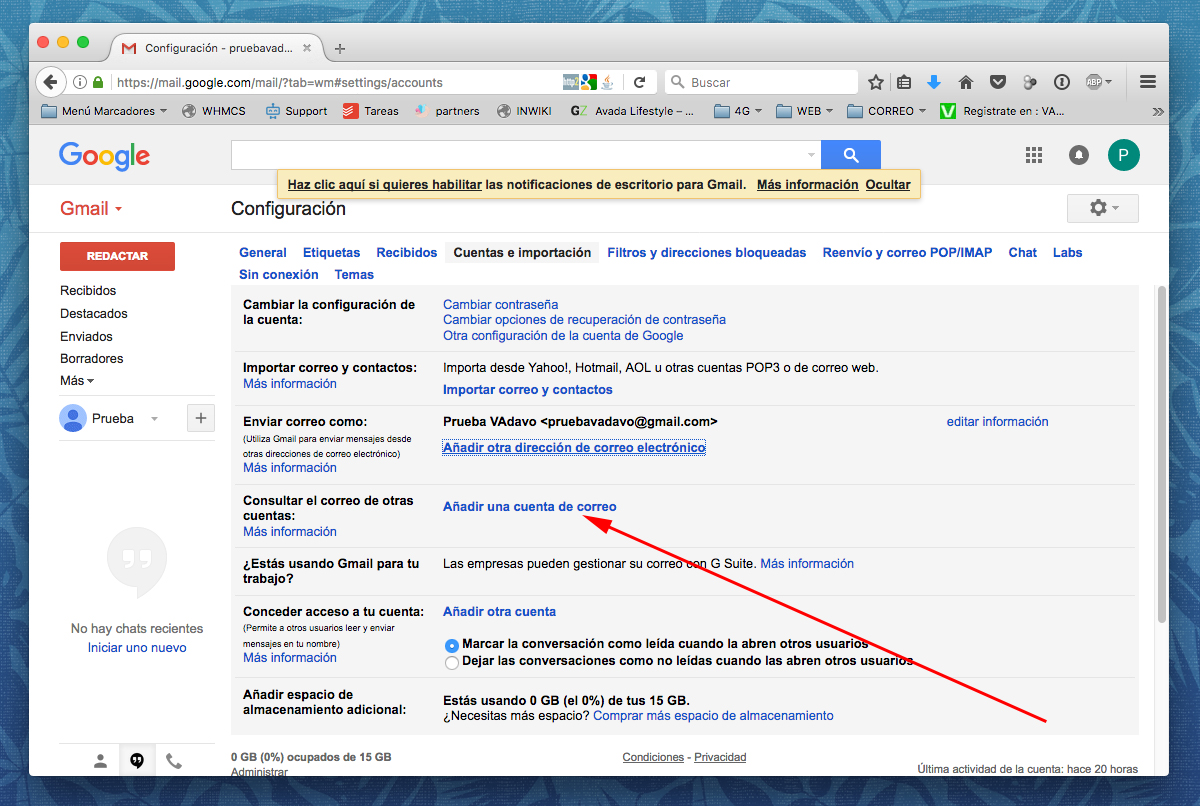
Task: Open the account avatar with letter P
Action: click(1123, 155)
